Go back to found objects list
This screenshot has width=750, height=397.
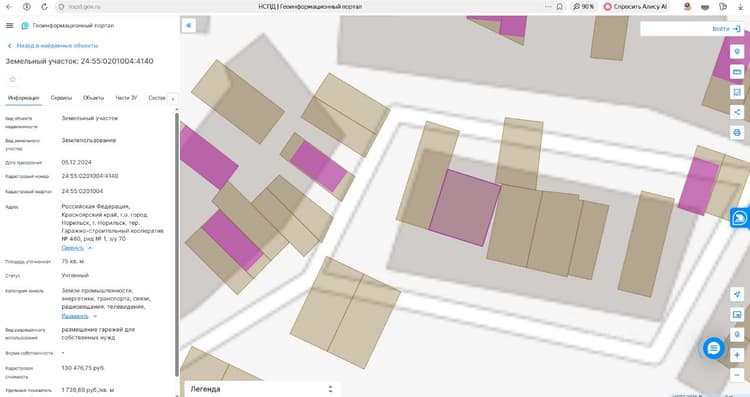pos(53,45)
